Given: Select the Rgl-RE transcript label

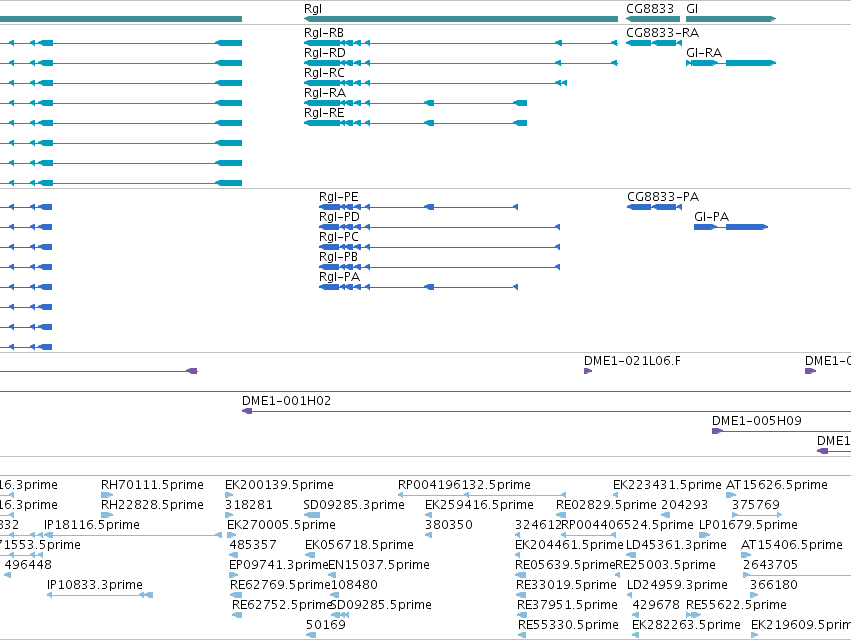Looking at the screenshot, I should point(324,113).
